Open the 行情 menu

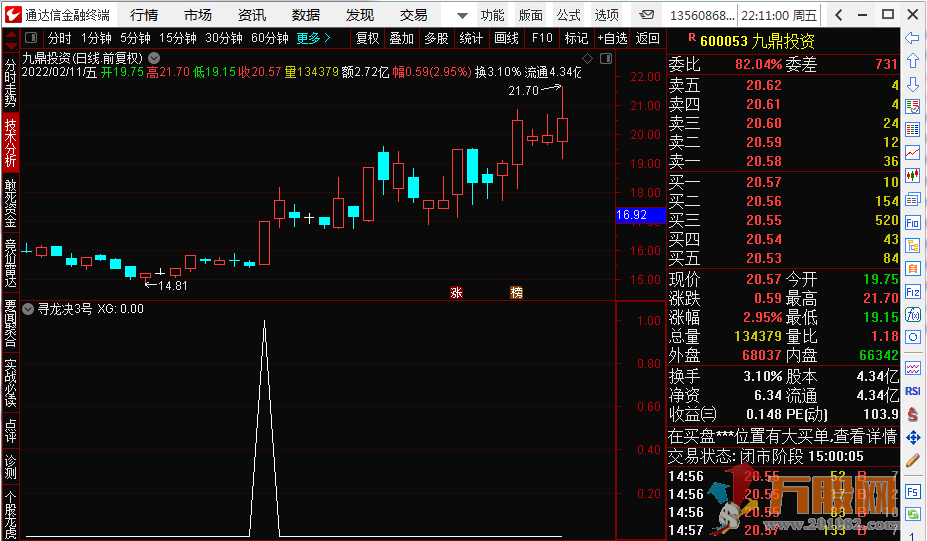pyautogui.click(x=144, y=15)
